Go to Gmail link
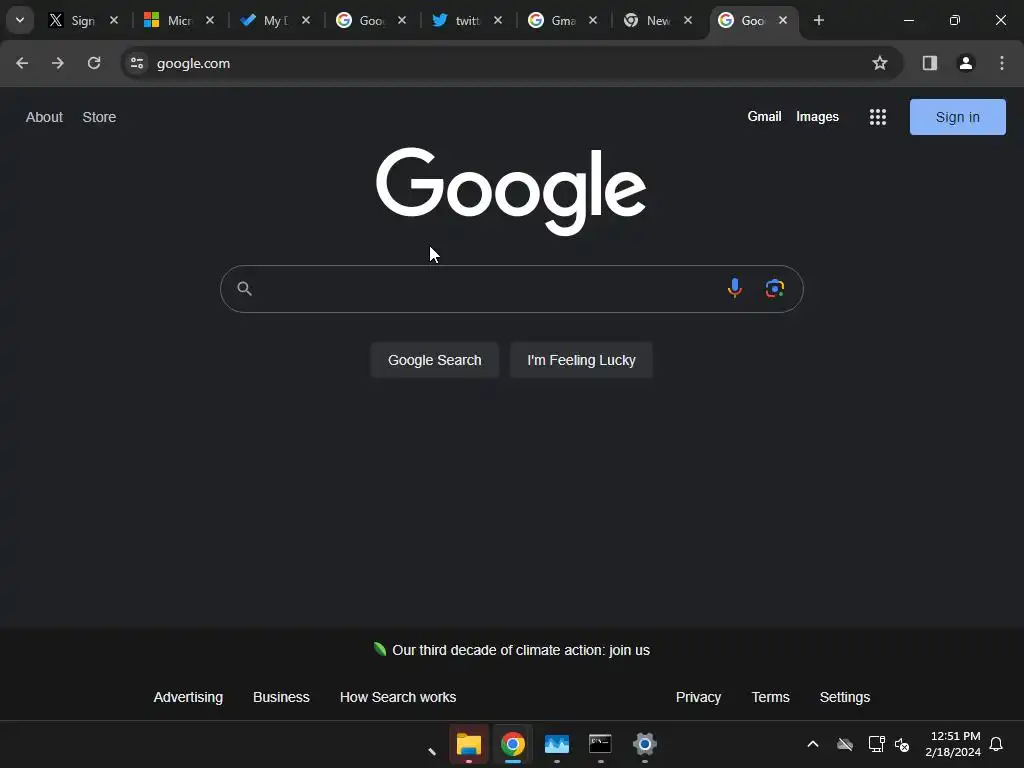The image size is (1024, 768). click(x=764, y=116)
